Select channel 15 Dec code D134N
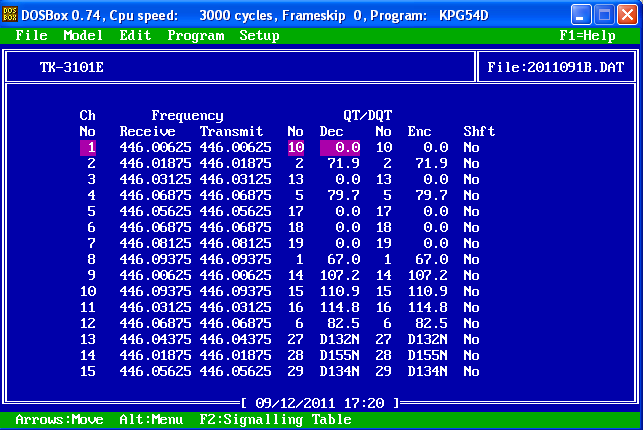643x430 pixels. (340, 371)
